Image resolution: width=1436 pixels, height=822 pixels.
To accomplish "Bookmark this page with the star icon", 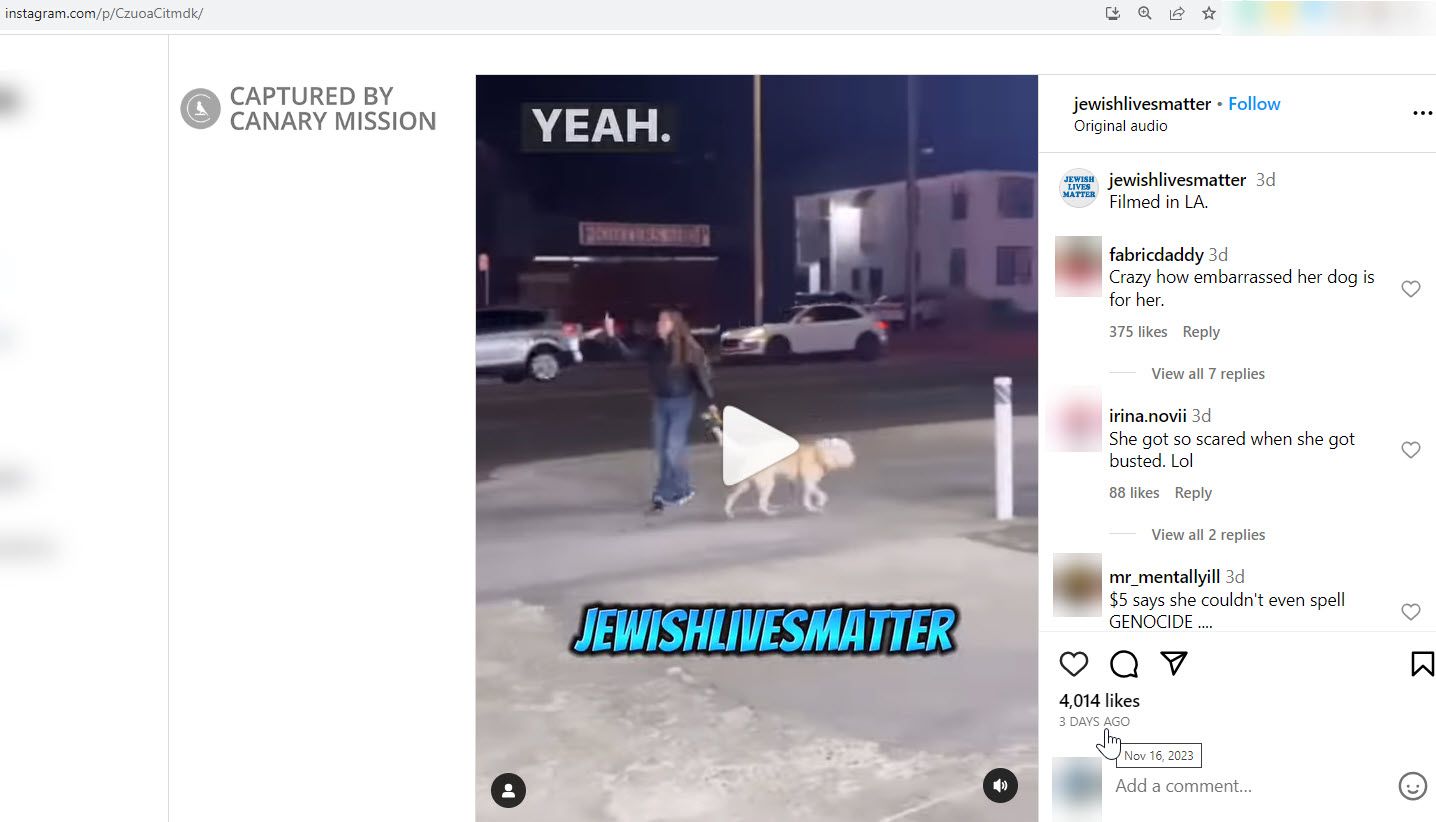I will (x=1208, y=13).
